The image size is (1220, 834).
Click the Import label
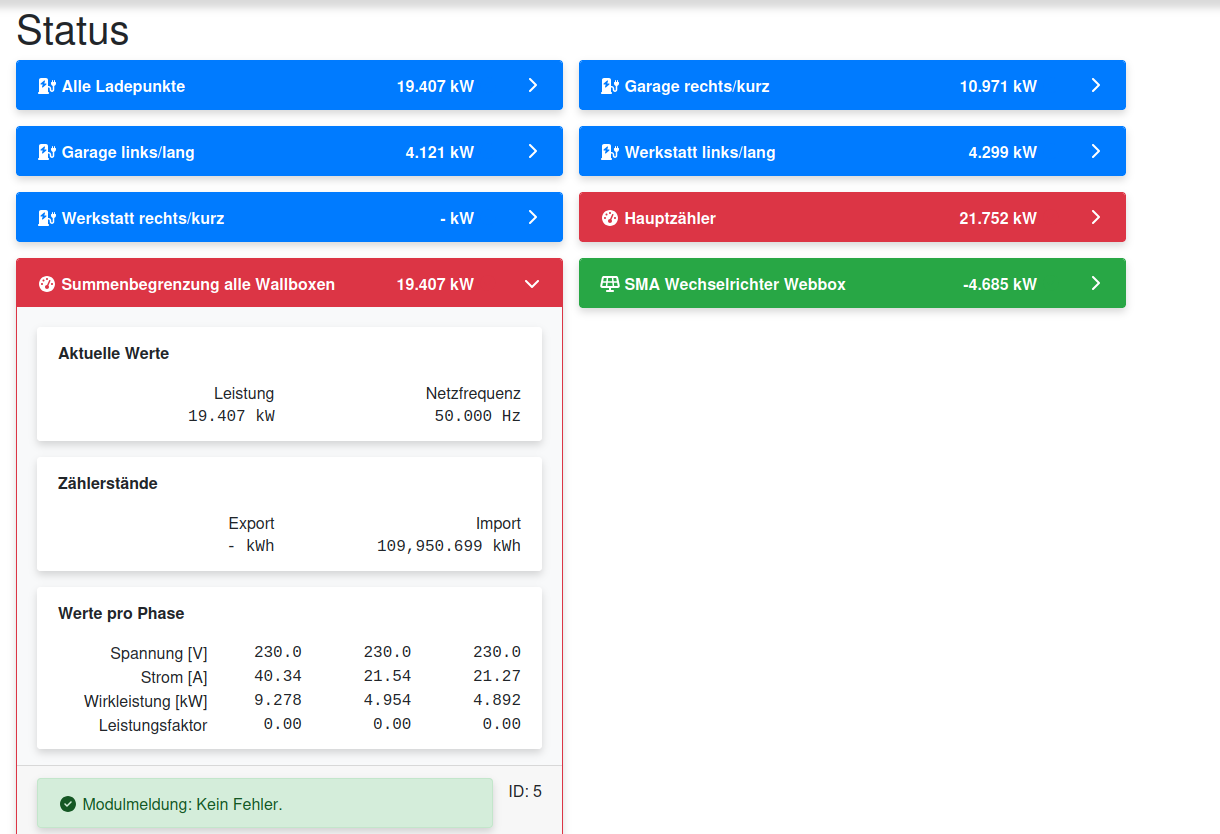(498, 523)
